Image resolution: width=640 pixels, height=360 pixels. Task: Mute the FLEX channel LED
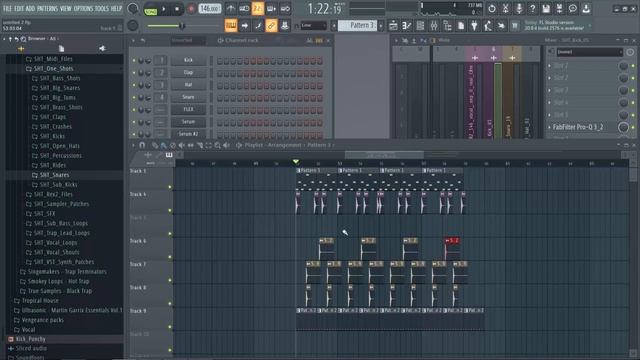(134, 110)
